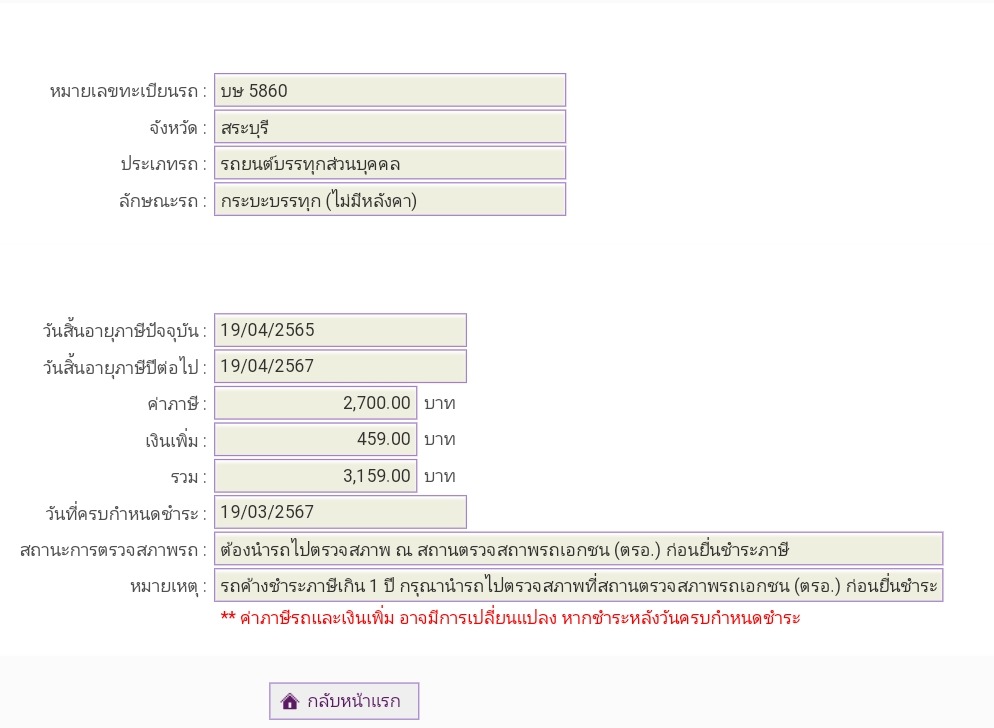Image resolution: width=994 pixels, height=728 pixels.
Task: Select the tax amount field 2,700.00
Action: 316,403
